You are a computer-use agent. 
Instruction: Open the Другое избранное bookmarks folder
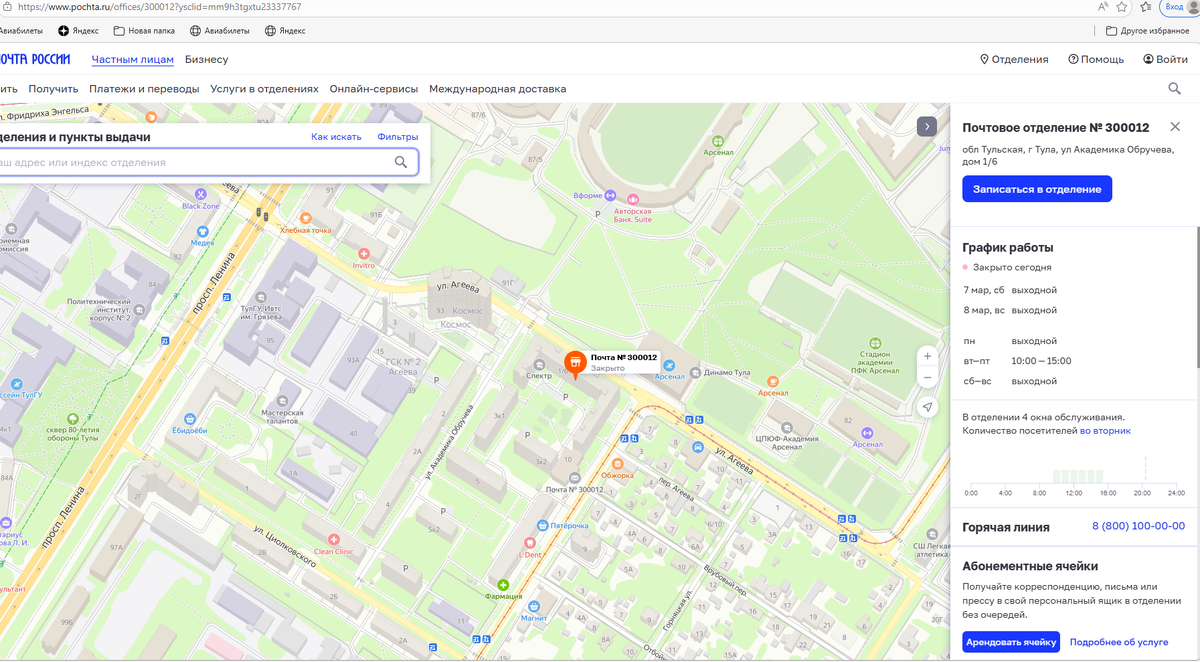[x=1147, y=30]
